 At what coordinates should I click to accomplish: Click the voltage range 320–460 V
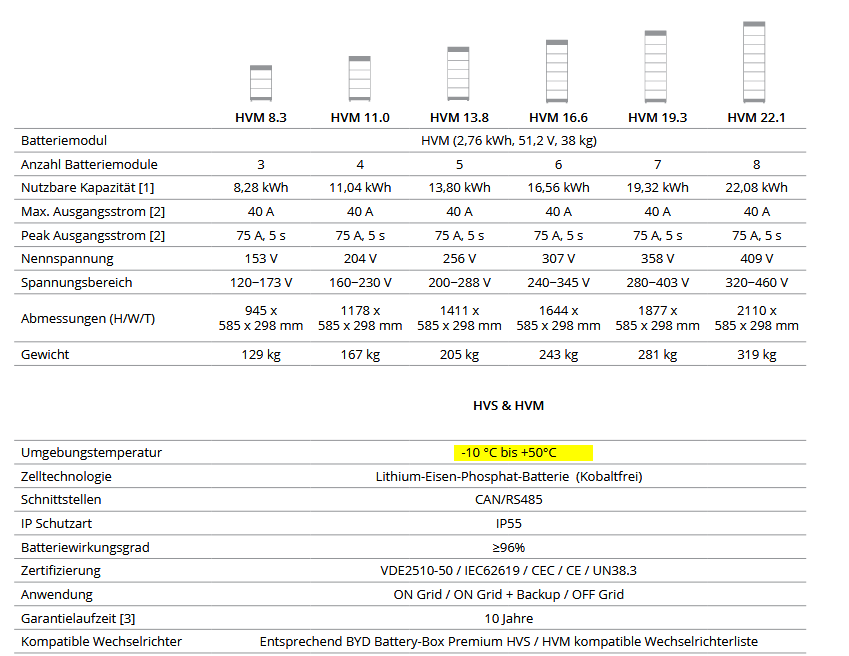tap(756, 283)
